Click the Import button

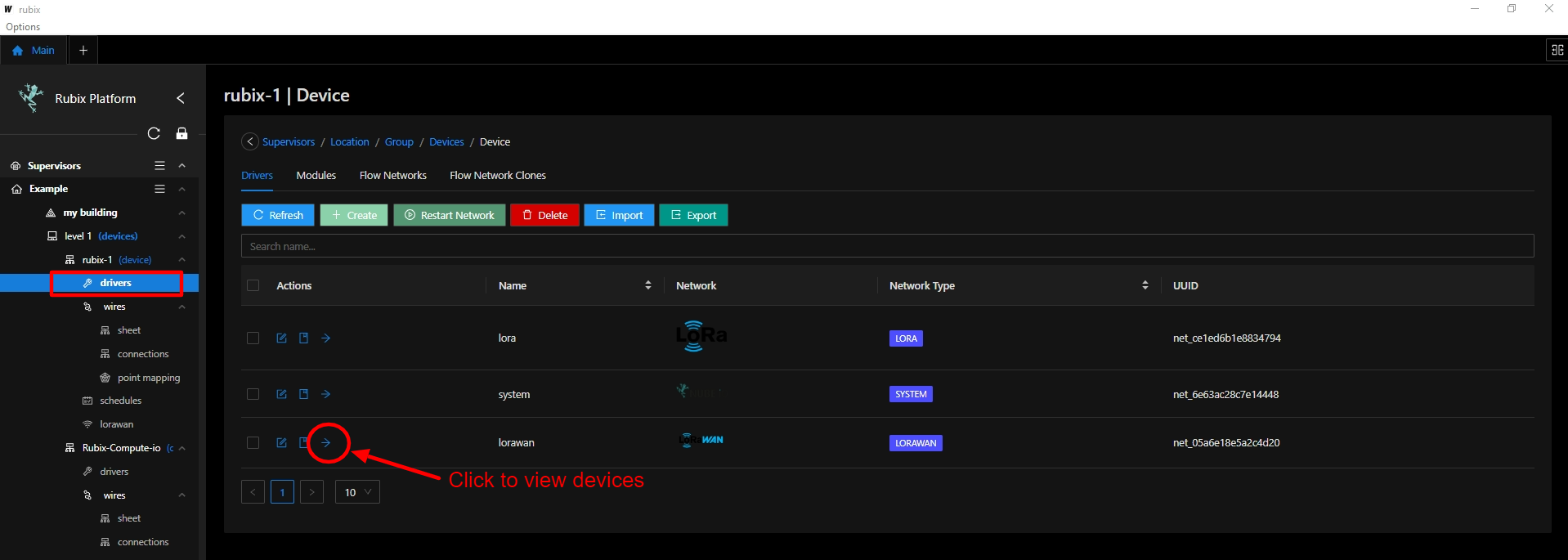pos(619,215)
